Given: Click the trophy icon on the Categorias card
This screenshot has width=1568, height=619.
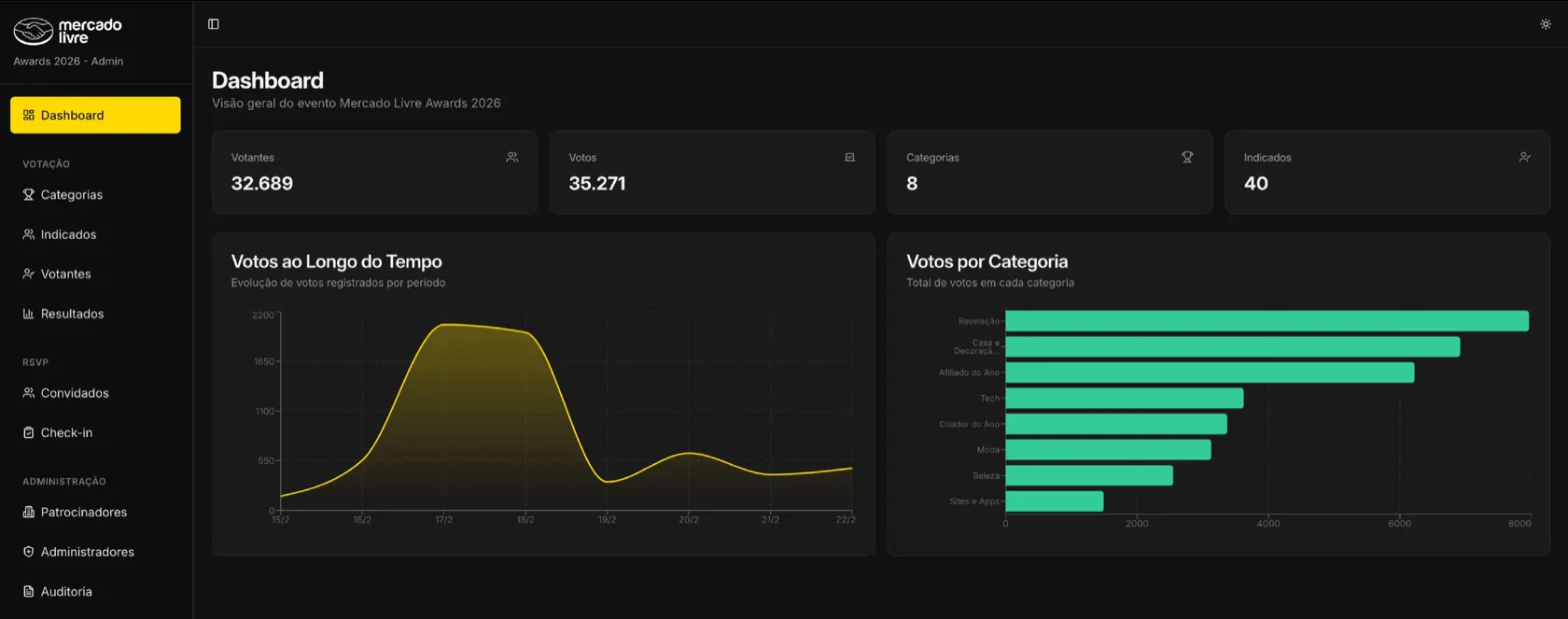Looking at the screenshot, I should pyautogui.click(x=1187, y=157).
